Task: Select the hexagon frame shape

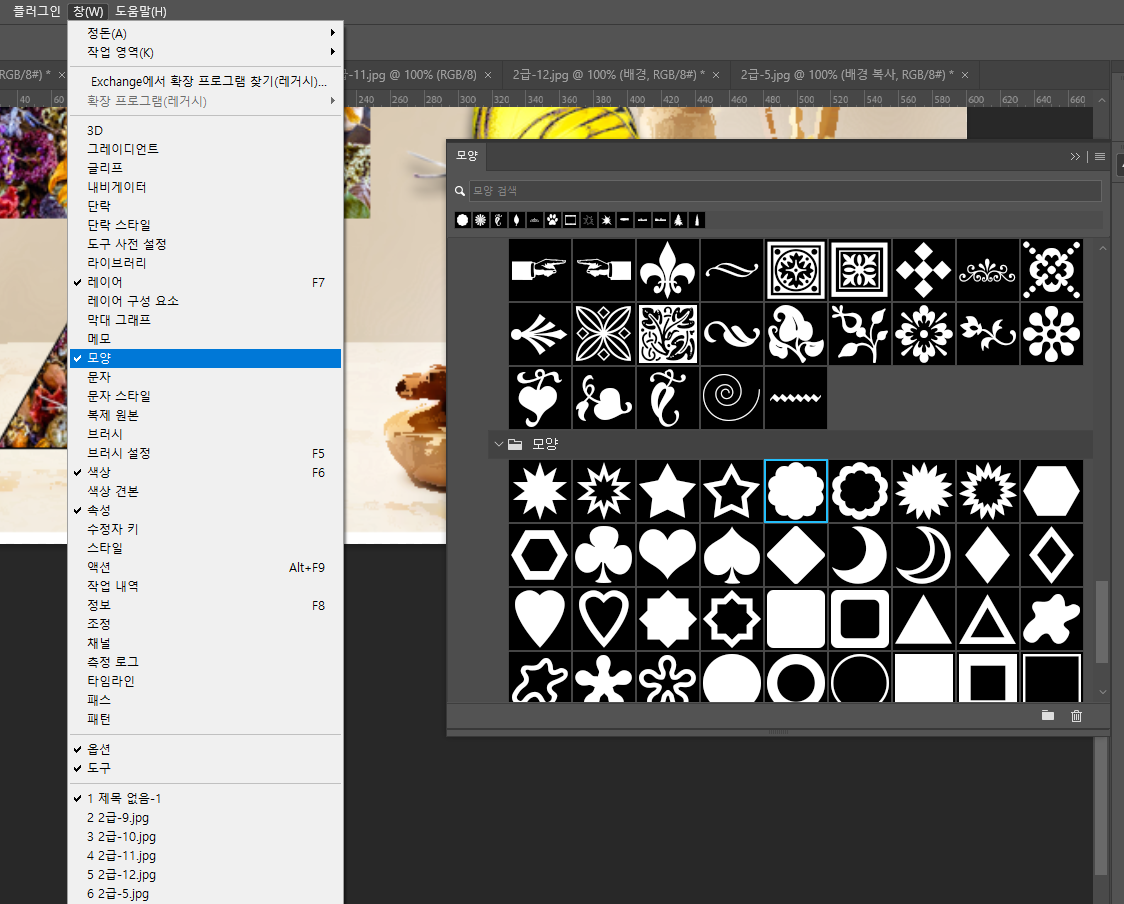Action: pos(540,555)
